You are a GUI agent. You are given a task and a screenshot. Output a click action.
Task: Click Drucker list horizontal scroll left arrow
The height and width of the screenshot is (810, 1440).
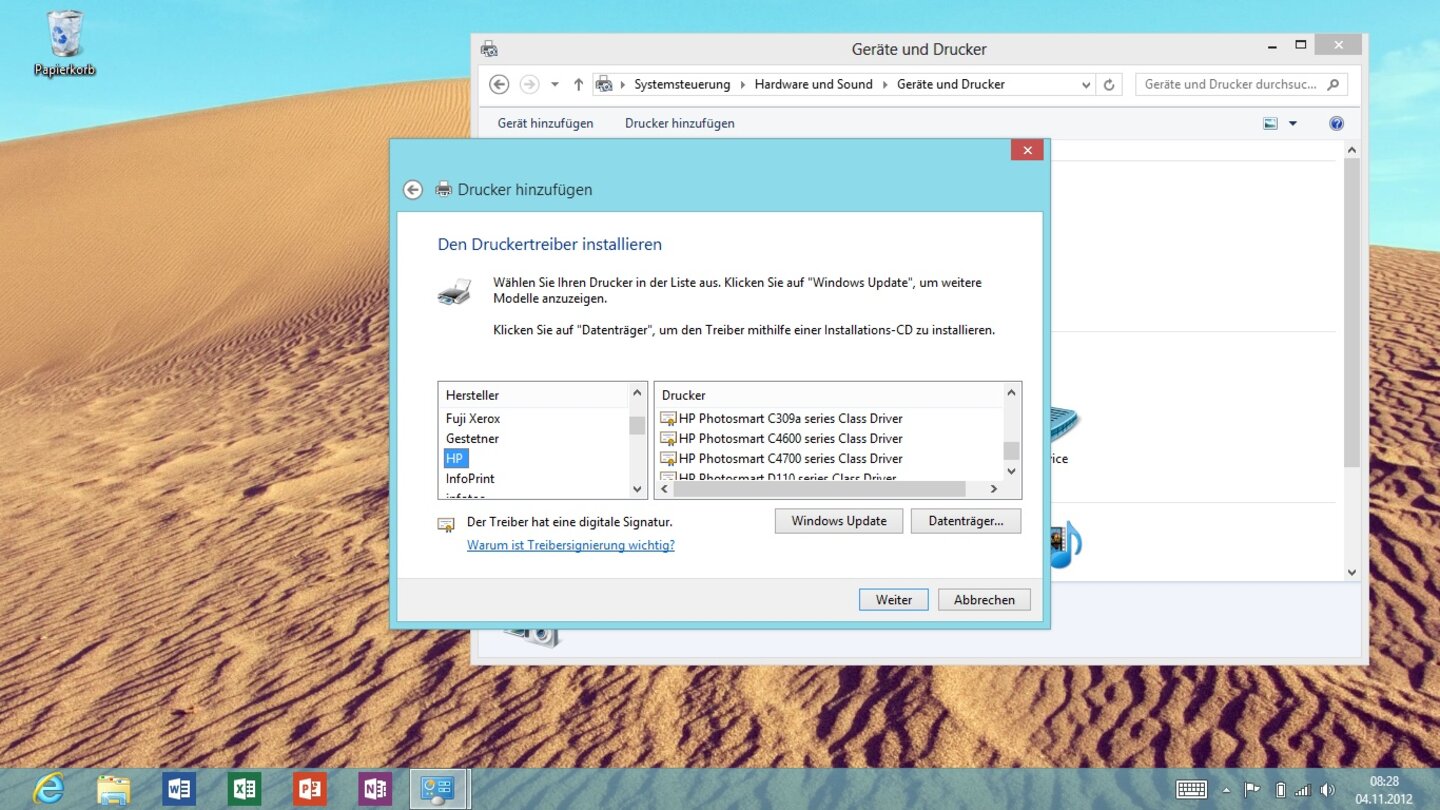(664, 489)
